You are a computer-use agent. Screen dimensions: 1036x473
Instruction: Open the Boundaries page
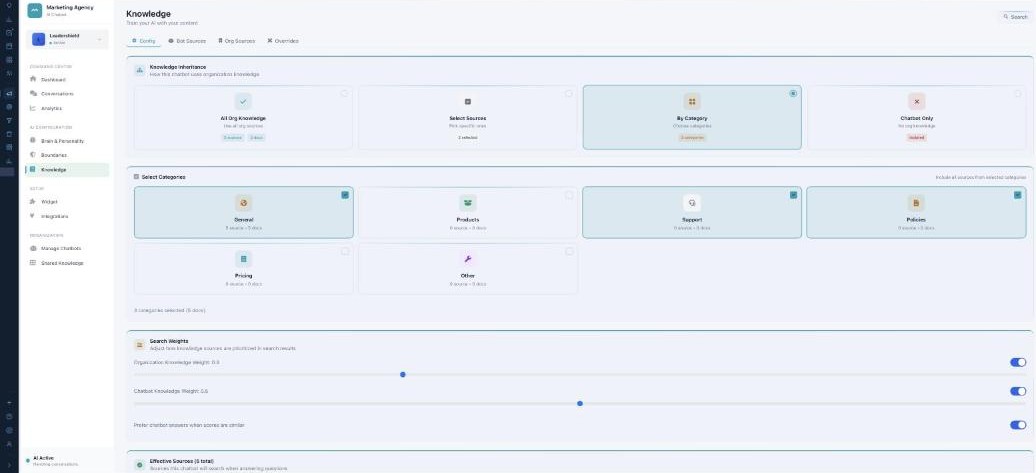66,155
